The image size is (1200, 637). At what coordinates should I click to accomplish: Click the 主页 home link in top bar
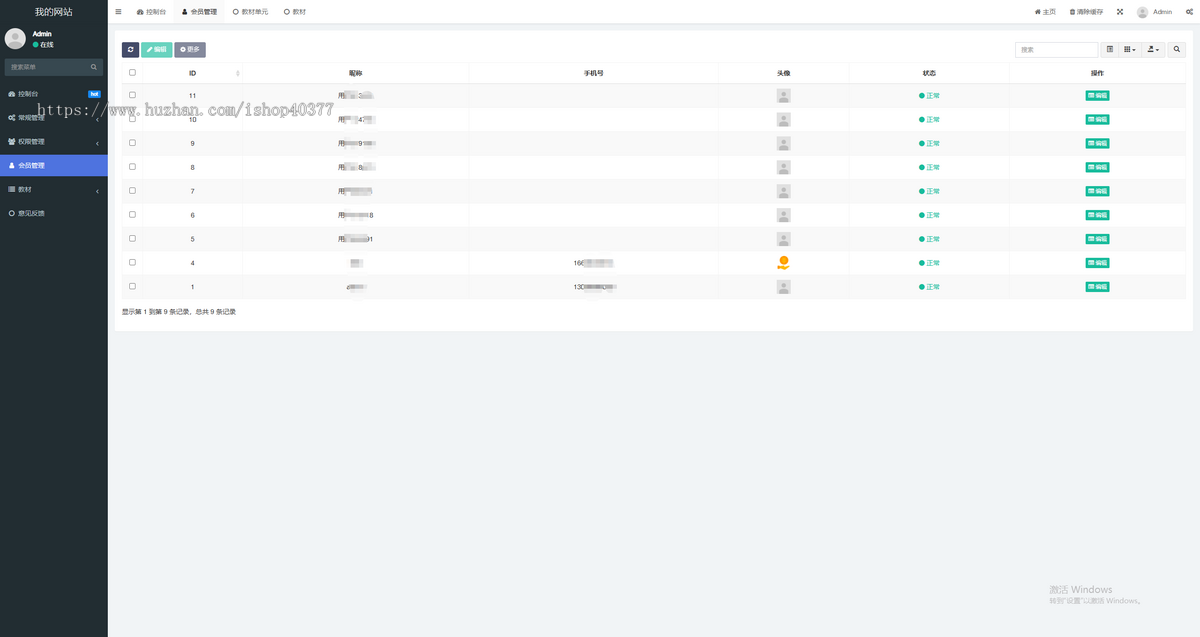[x=1045, y=12]
